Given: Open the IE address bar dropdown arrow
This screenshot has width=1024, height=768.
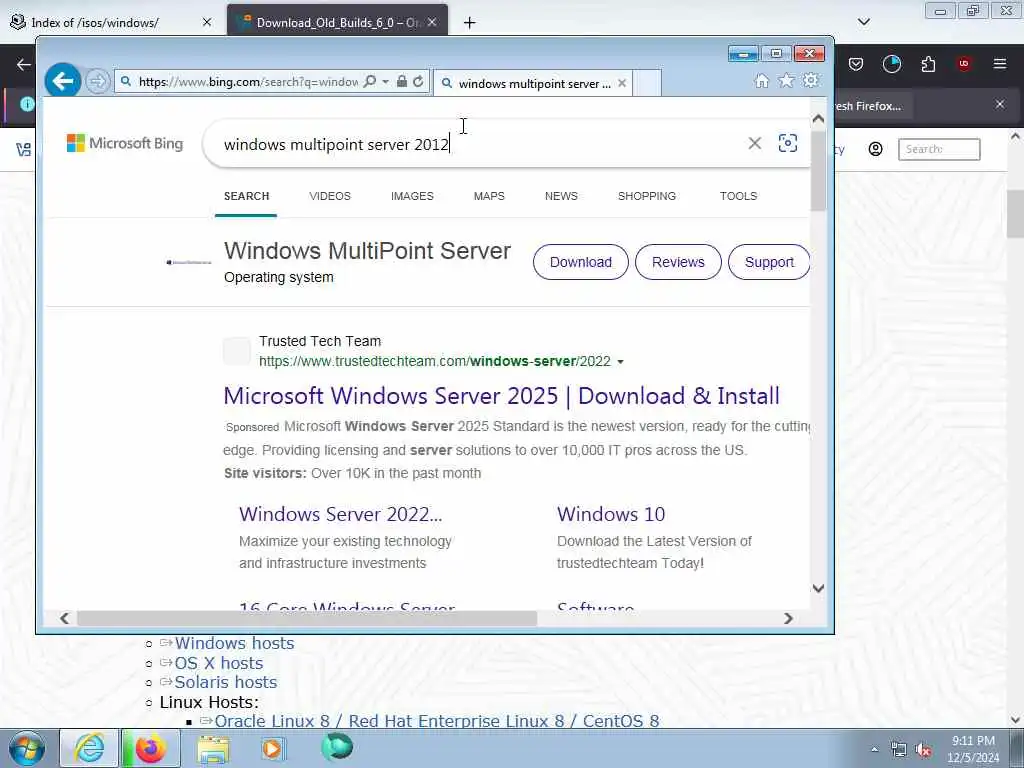Looking at the screenshot, I should 385,82.
